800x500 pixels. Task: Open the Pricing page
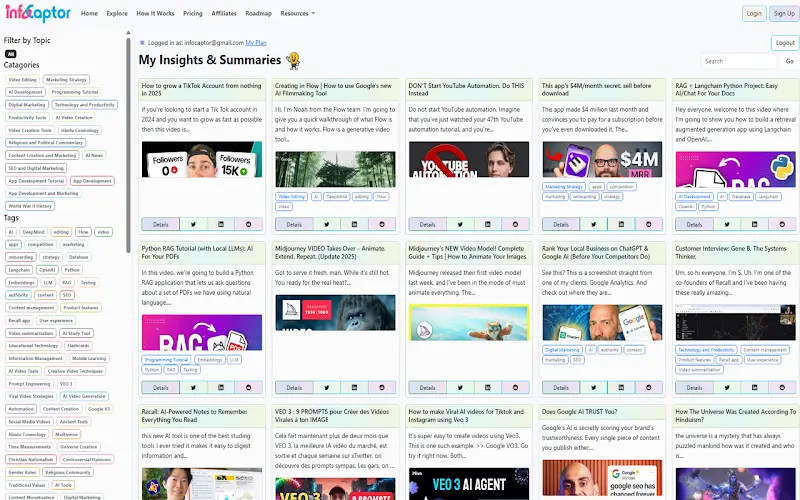[193, 13]
